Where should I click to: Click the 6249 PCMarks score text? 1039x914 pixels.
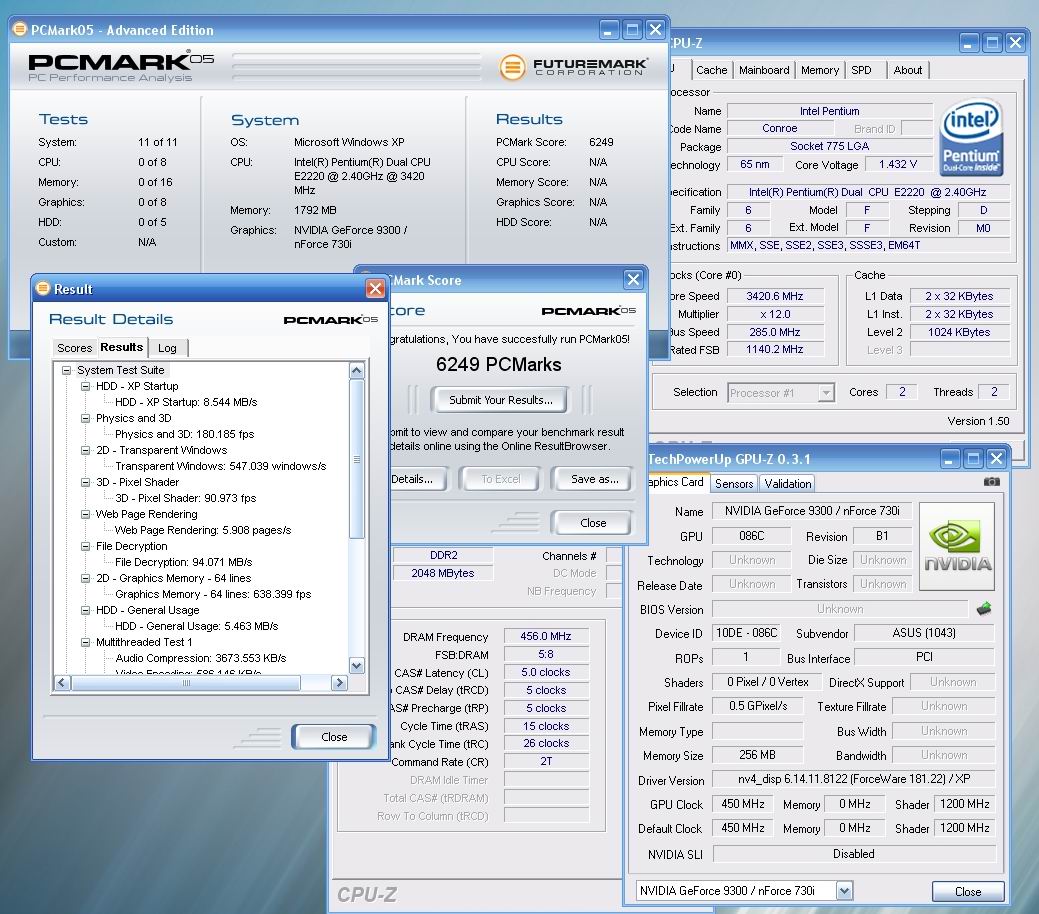(498, 365)
